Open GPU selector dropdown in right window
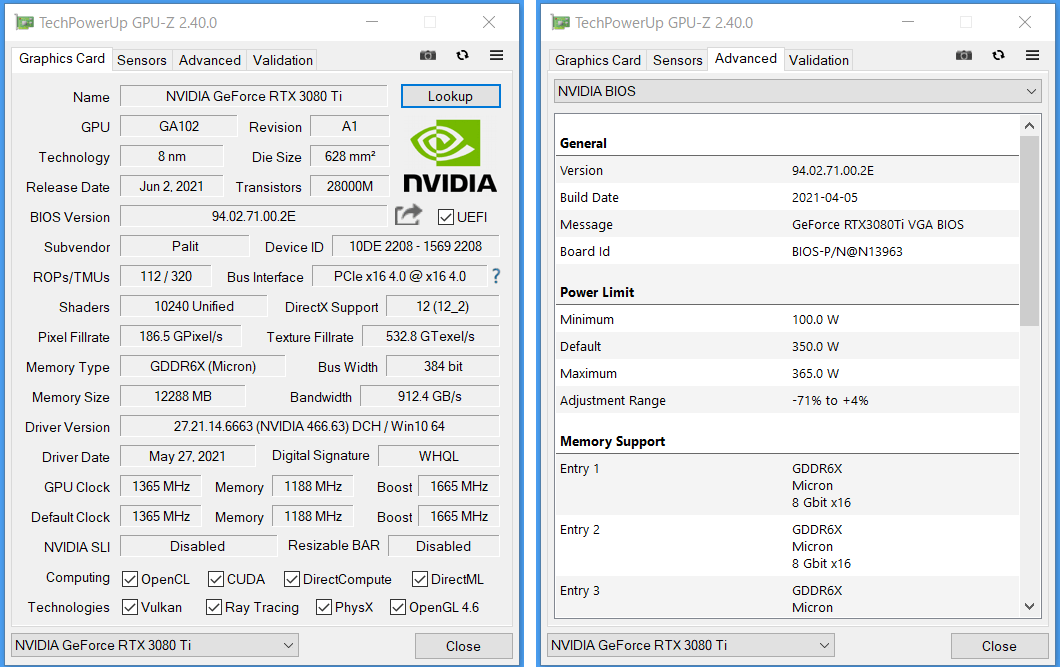Viewport: 1060px width, 667px height. click(x=691, y=645)
